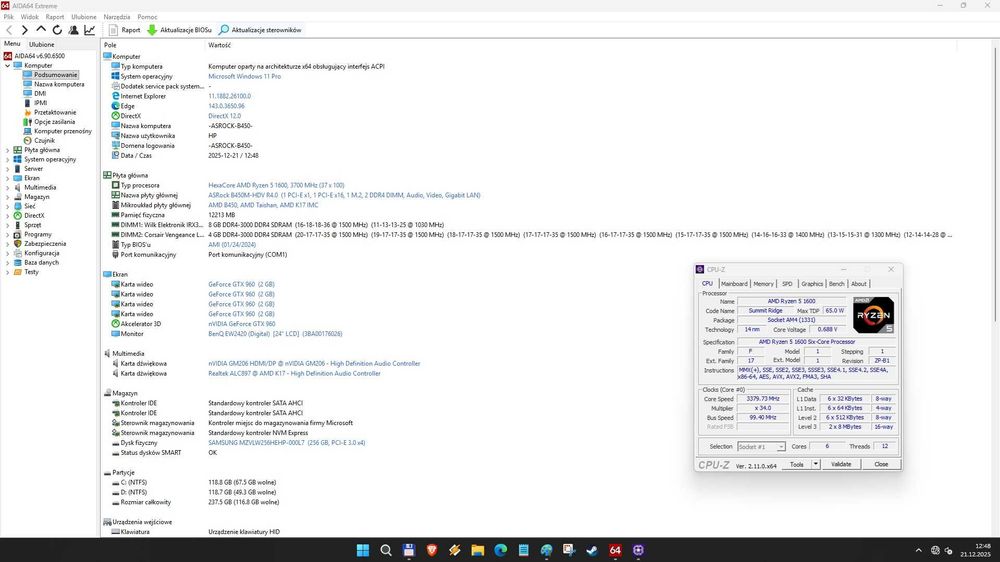Expand the Multimedia tree node

click(x=8, y=188)
